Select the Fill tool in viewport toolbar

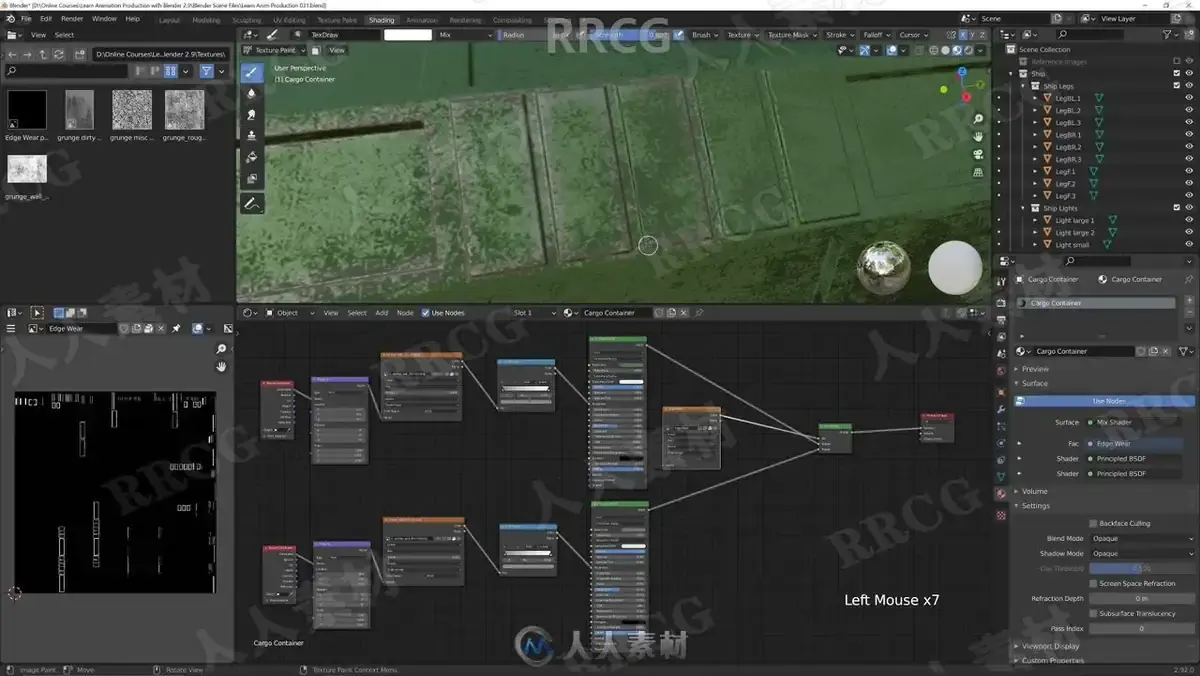(251, 157)
